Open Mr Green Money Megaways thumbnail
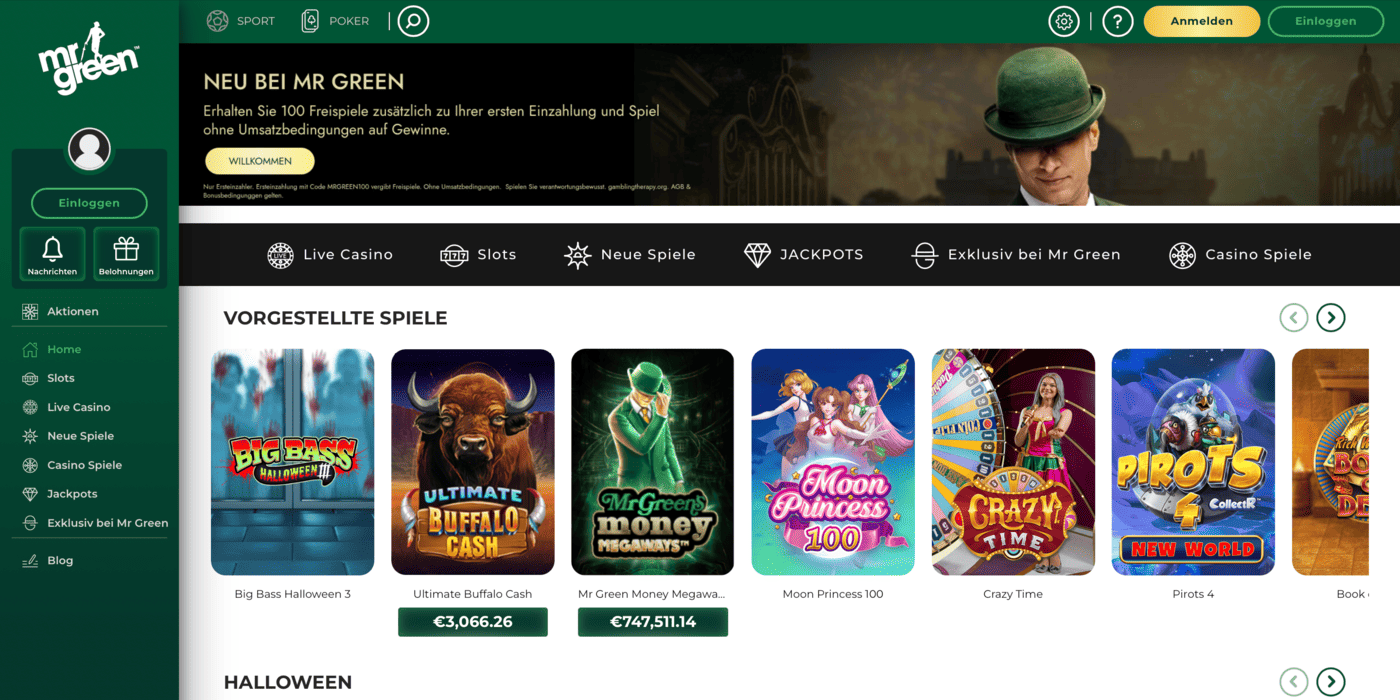Image resolution: width=1400 pixels, height=700 pixels. (x=653, y=462)
